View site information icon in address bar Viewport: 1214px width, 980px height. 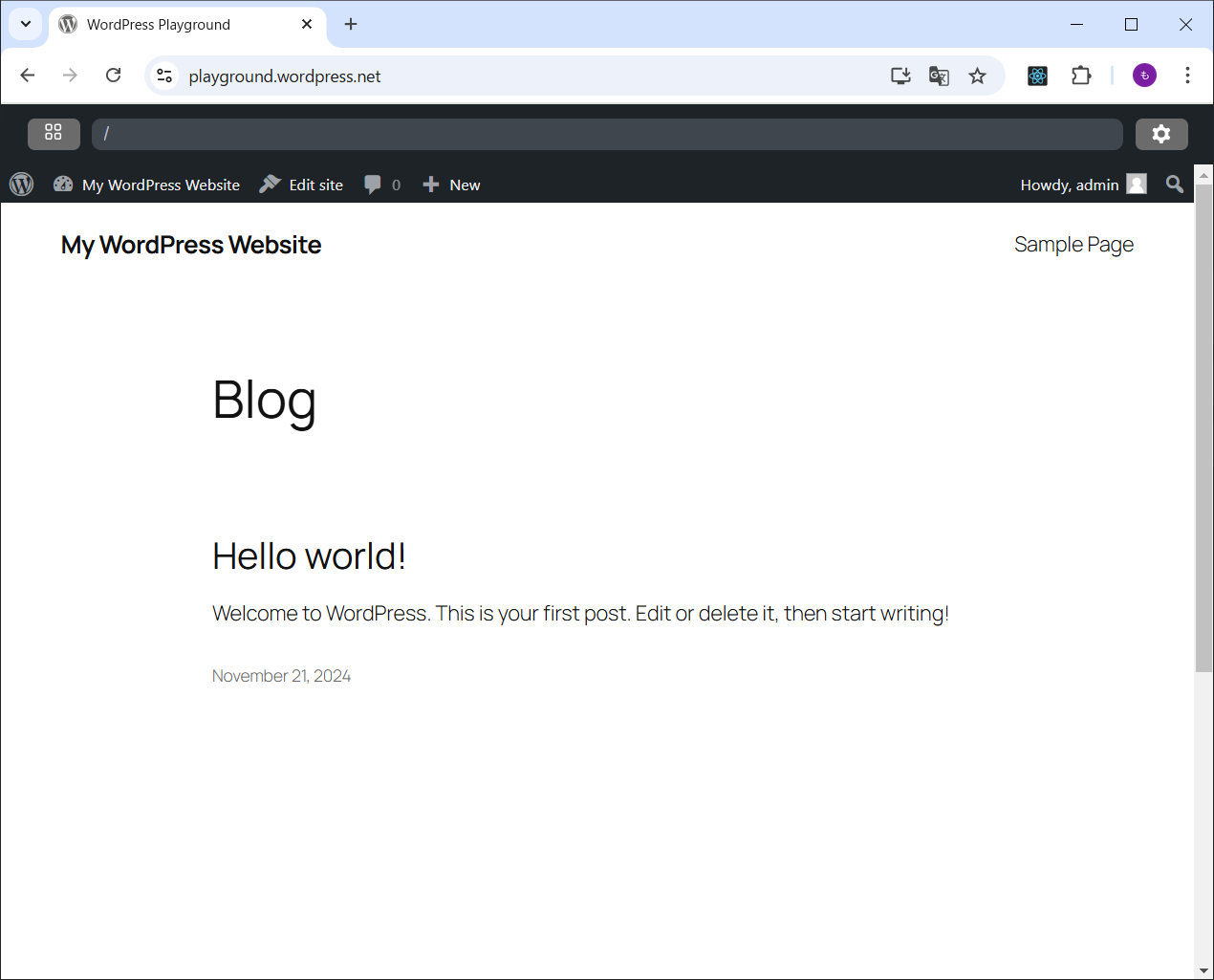coord(164,76)
